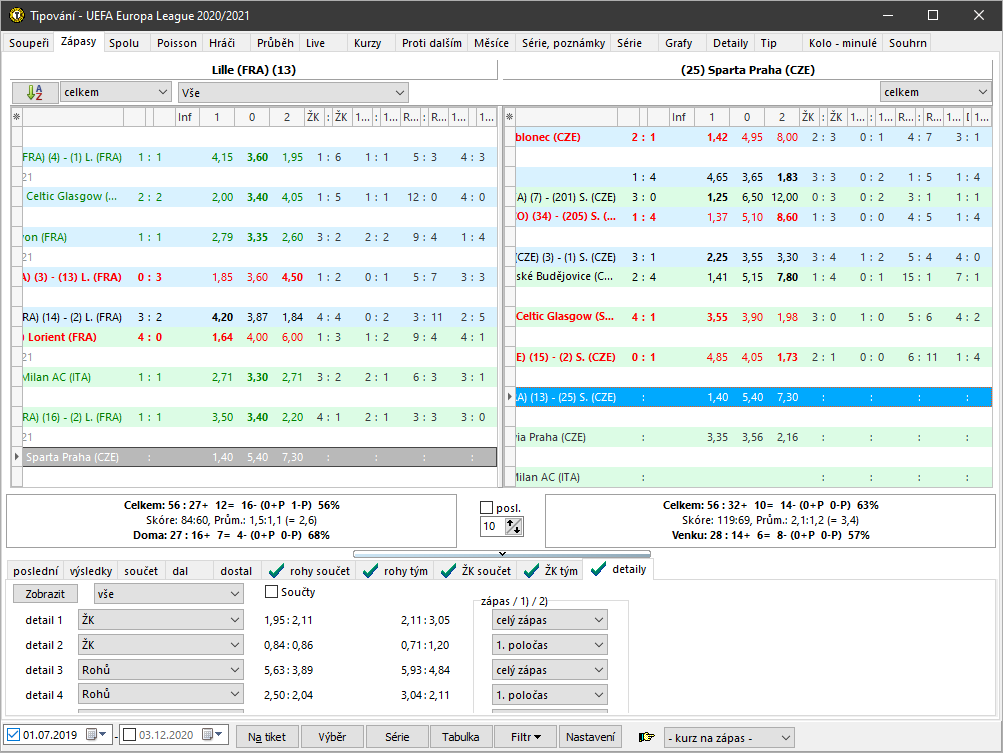
Task: Tick the 'Součty' checkbox
Action: pos(272,592)
